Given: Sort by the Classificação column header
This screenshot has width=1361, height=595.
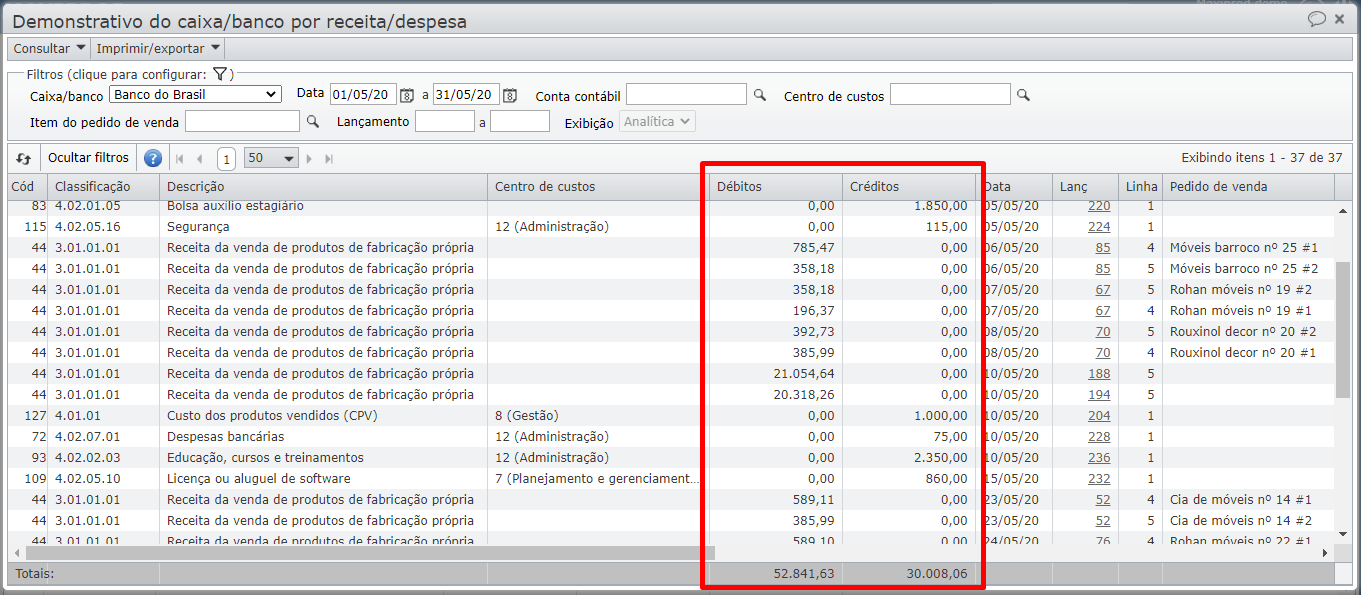Looking at the screenshot, I should (x=103, y=186).
